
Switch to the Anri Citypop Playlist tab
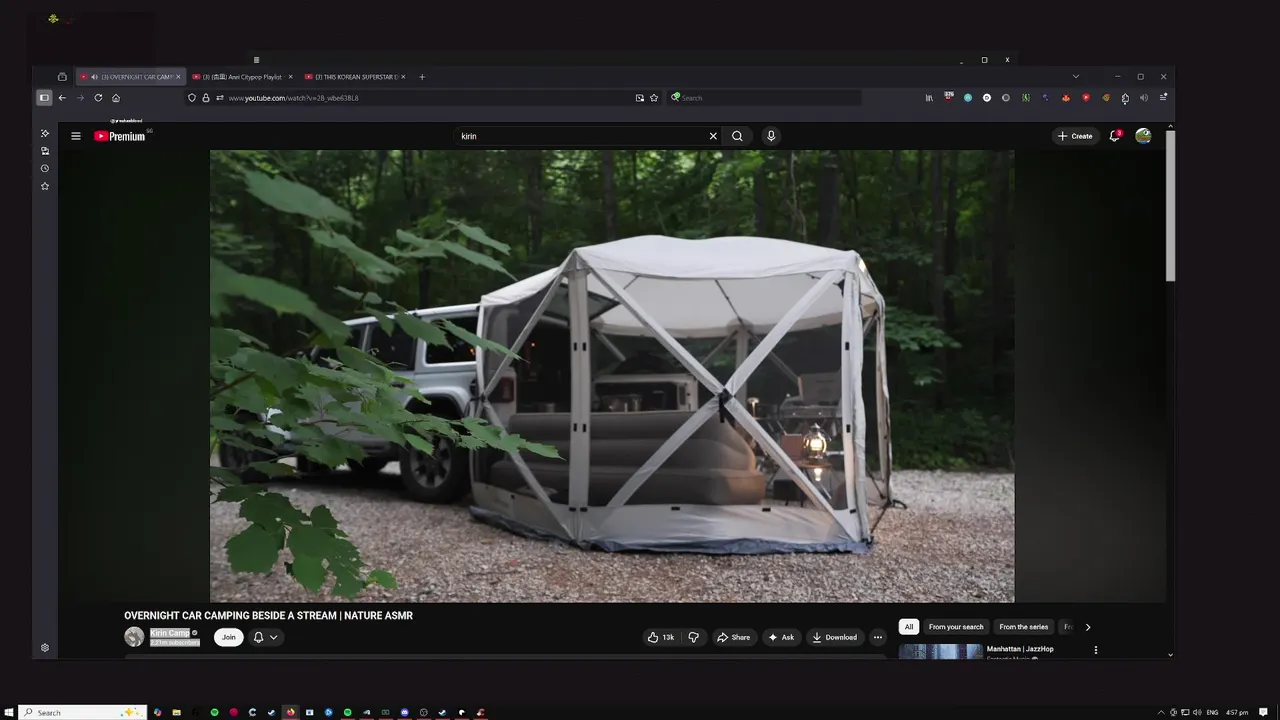pyautogui.click(x=243, y=77)
